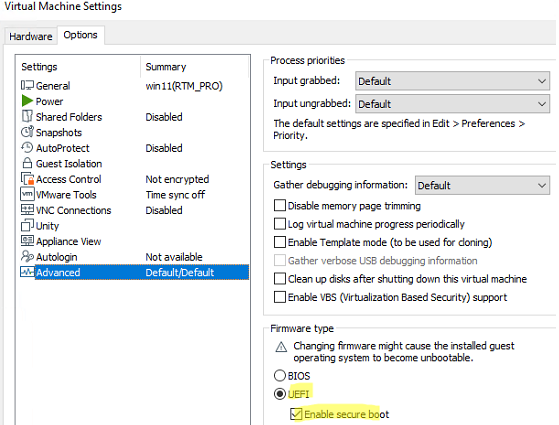Image resolution: width=559 pixels, height=425 pixels.
Task: Click the Not encrypted summary text
Action: coord(177,179)
